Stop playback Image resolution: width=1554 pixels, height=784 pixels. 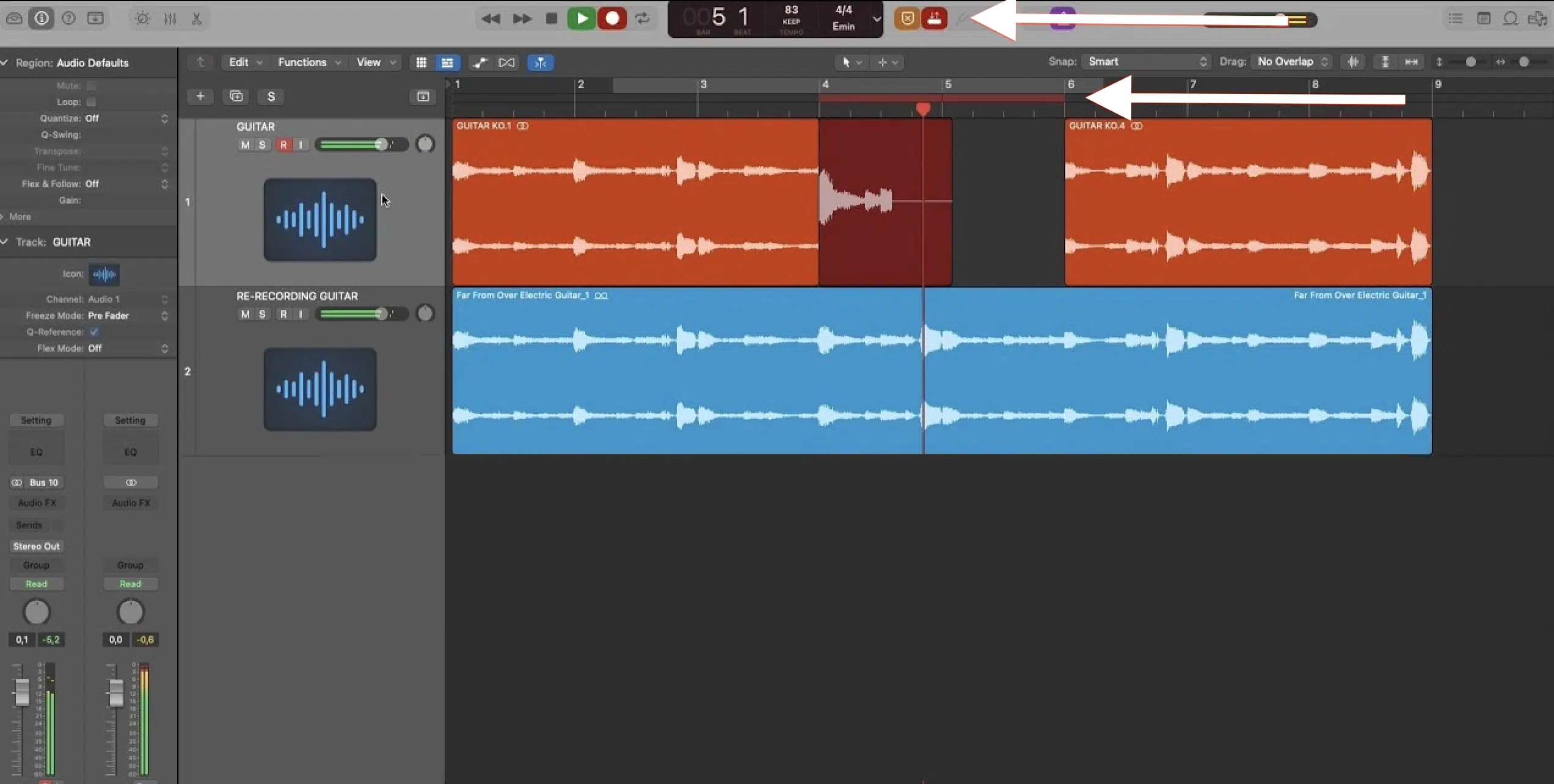point(551,18)
